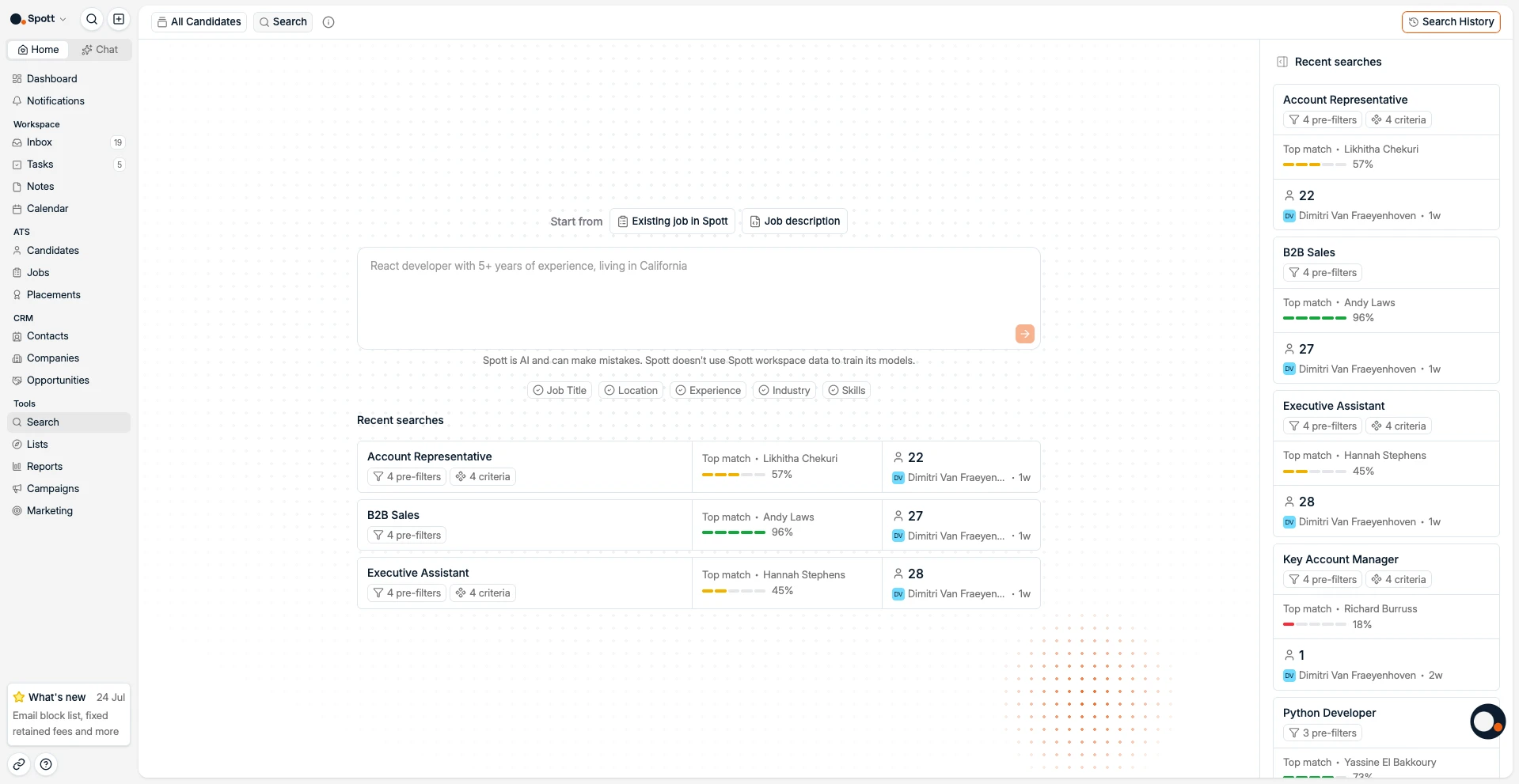Click the Search button in top toolbar
Screen dimensions: 1519x784
(x=283, y=22)
